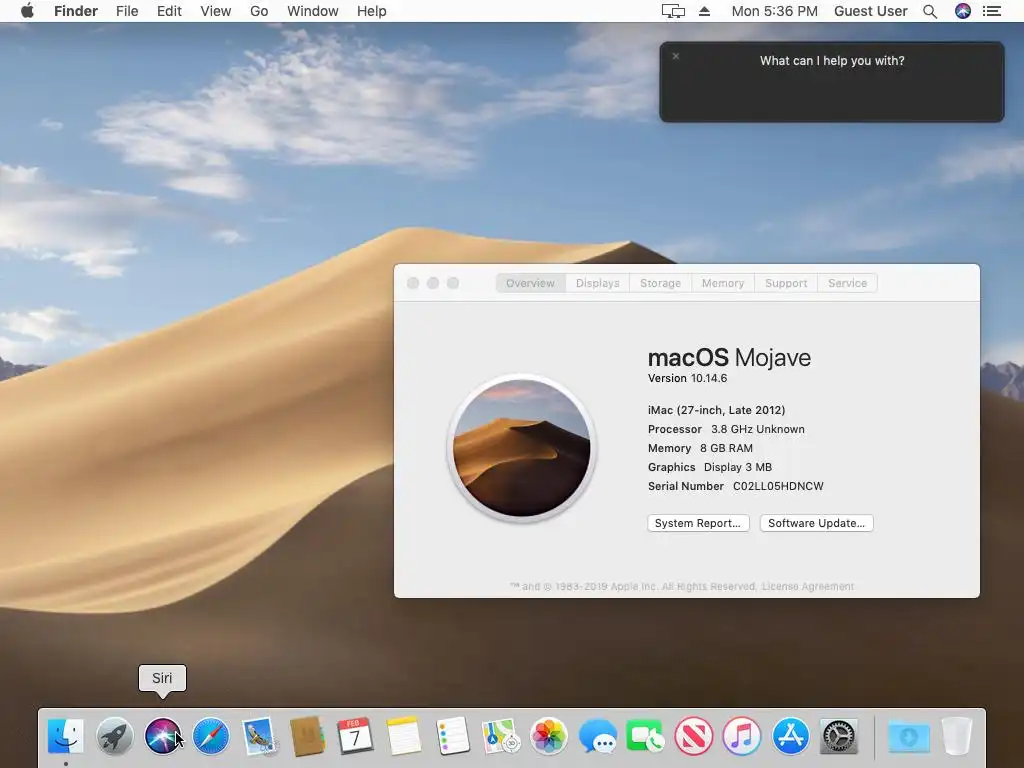Click the Guest User menu
The image size is (1024, 768).
871,11
